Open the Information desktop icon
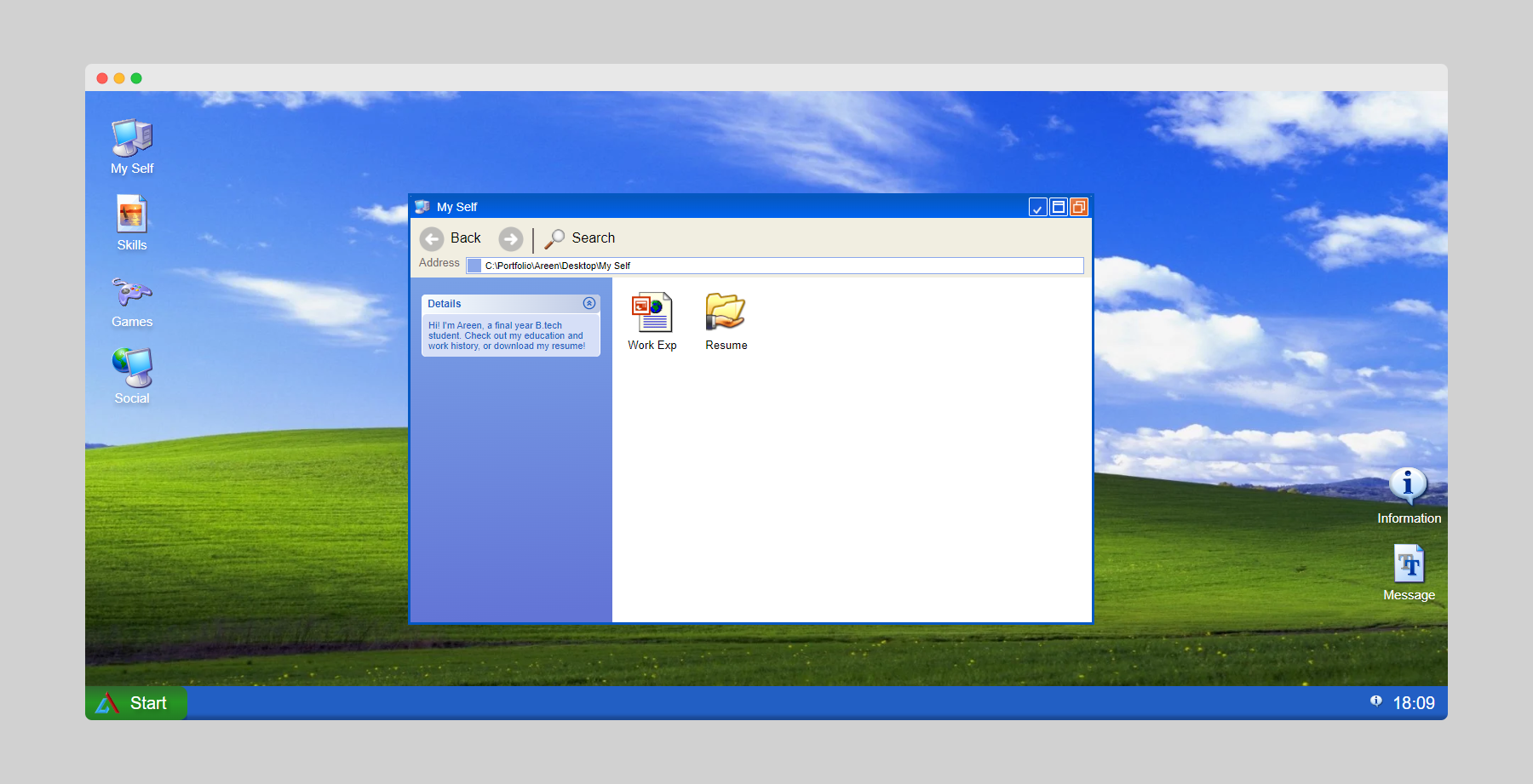Image resolution: width=1533 pixels, height=784 pixels. [x=1409, y=496]
